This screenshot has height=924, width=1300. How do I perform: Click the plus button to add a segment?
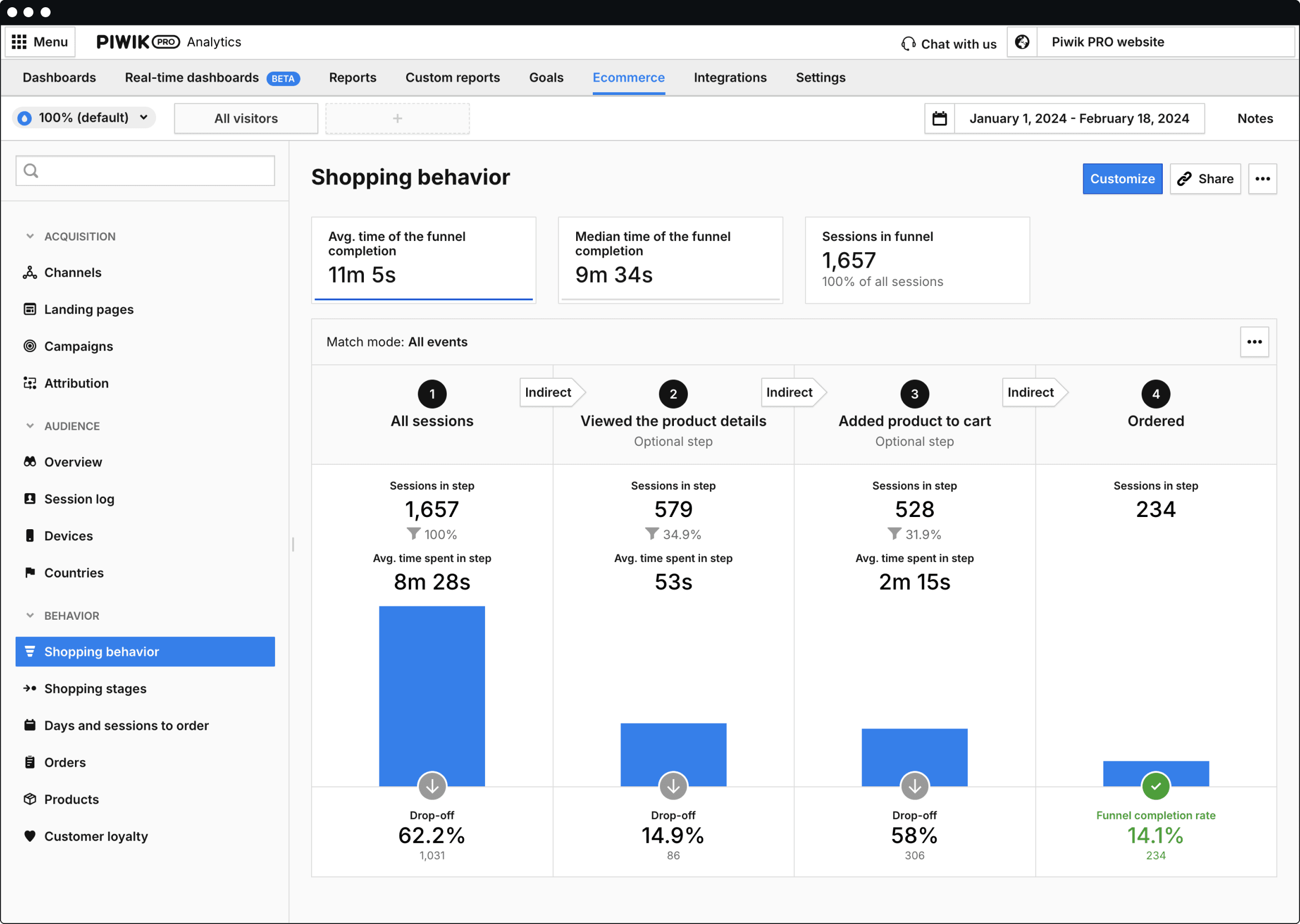397,118
